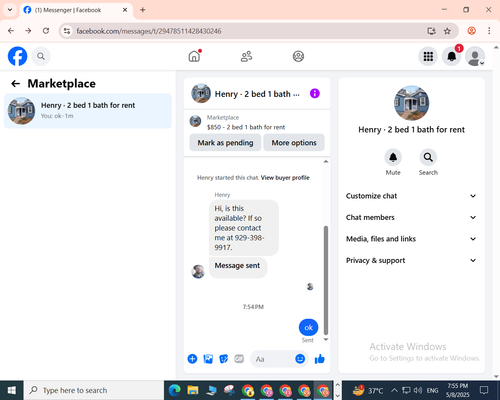Expand Media, files and links section

coord(411,239)
